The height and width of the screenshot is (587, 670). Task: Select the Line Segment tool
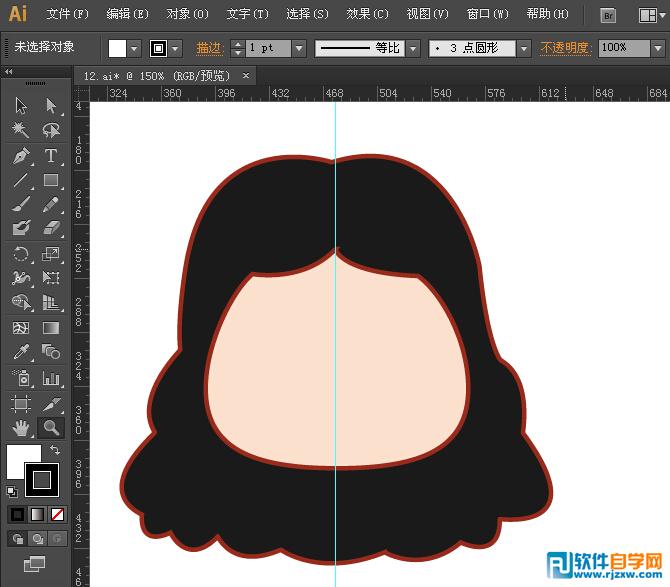click(21, 180)
